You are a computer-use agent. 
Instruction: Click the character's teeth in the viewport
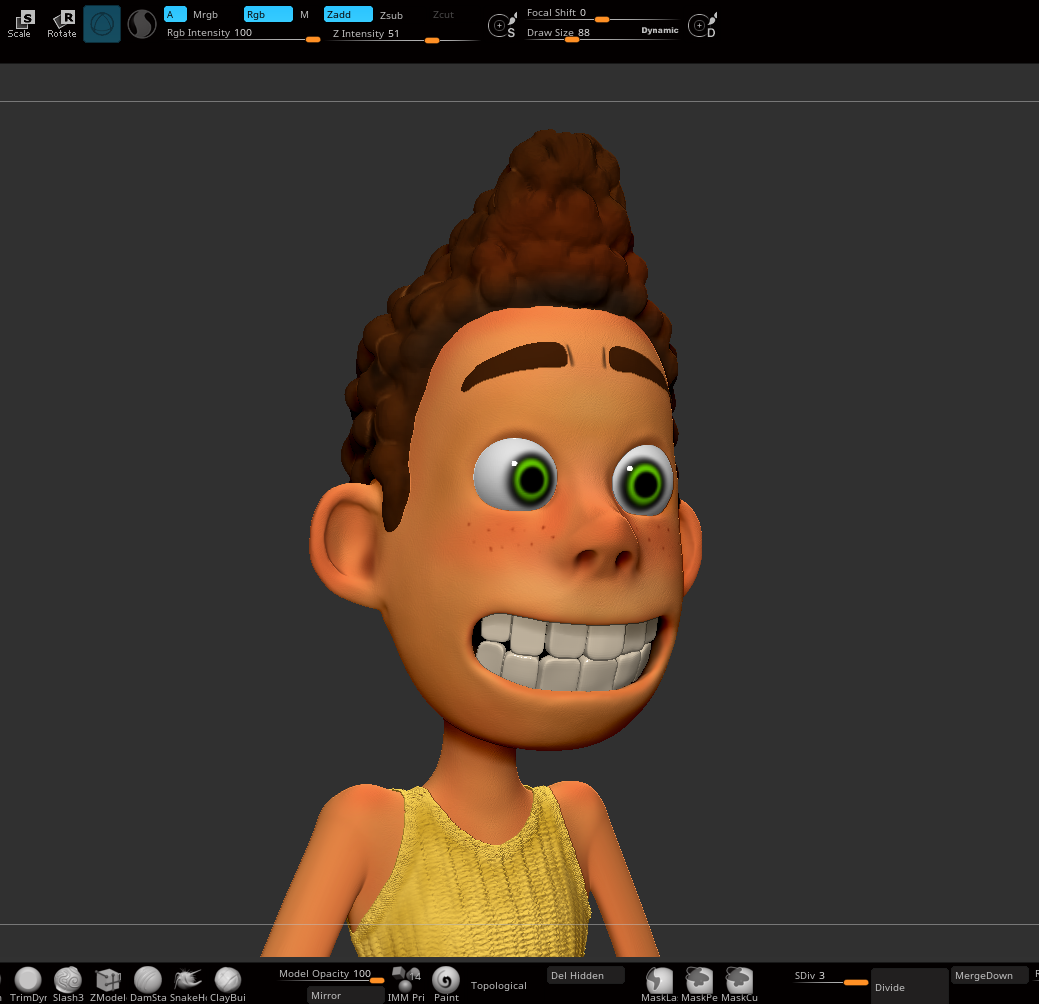(565, 653)
